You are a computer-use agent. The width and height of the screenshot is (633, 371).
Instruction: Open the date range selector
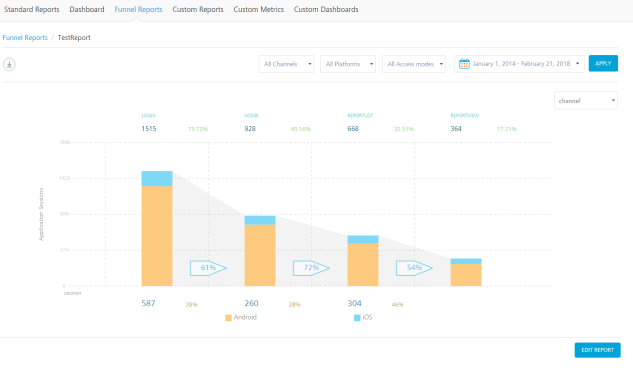(x=519, y=64)
